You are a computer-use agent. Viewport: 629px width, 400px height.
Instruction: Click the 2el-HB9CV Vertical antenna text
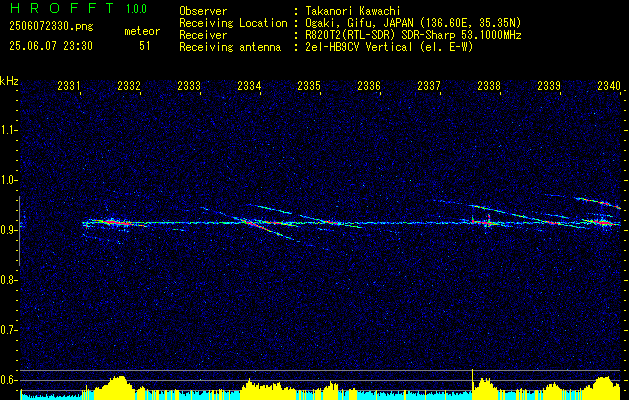[x=389, y=47]
